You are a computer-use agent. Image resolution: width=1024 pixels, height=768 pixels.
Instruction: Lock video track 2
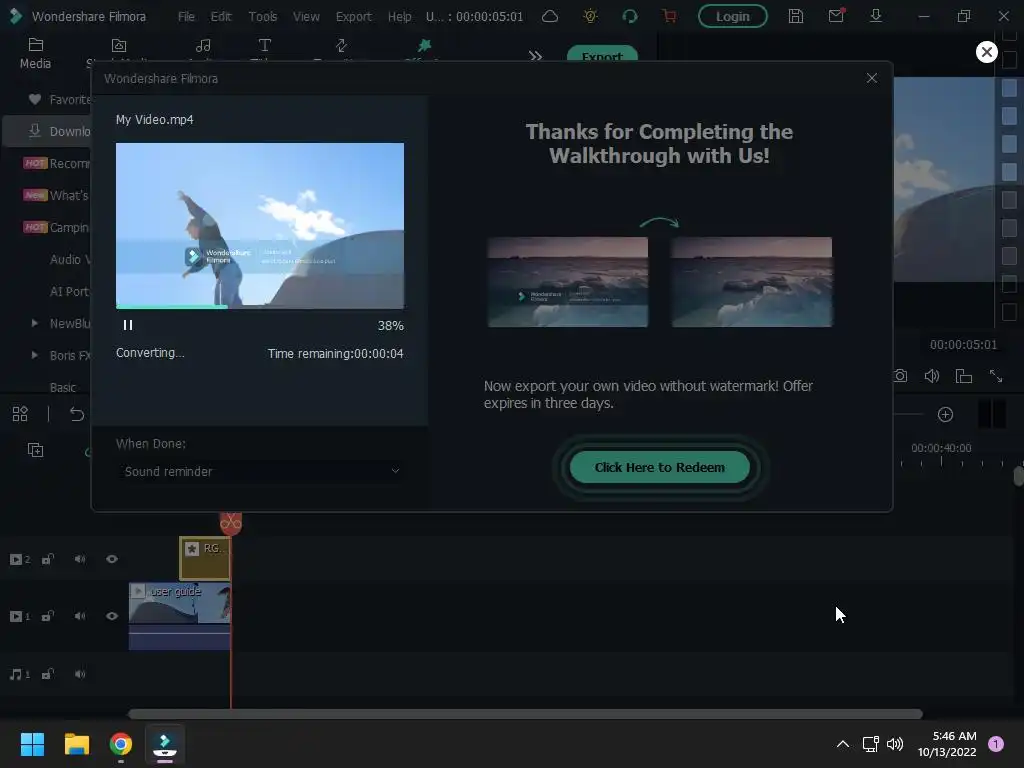point(48,559)
